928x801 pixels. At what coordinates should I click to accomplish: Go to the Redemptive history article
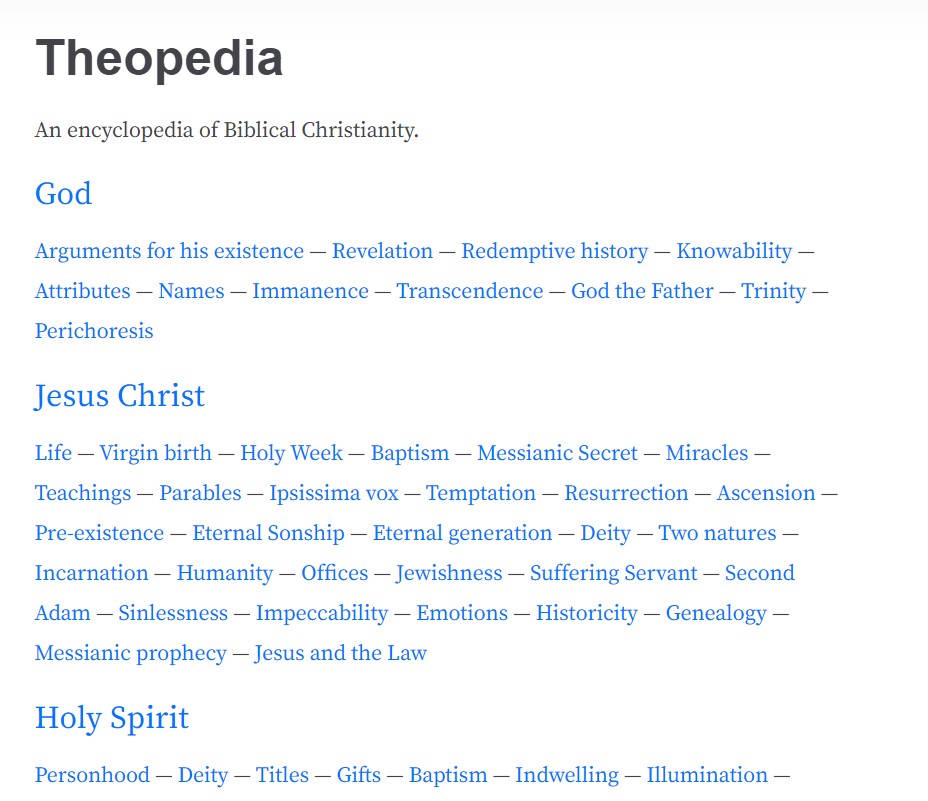[554, 251]
